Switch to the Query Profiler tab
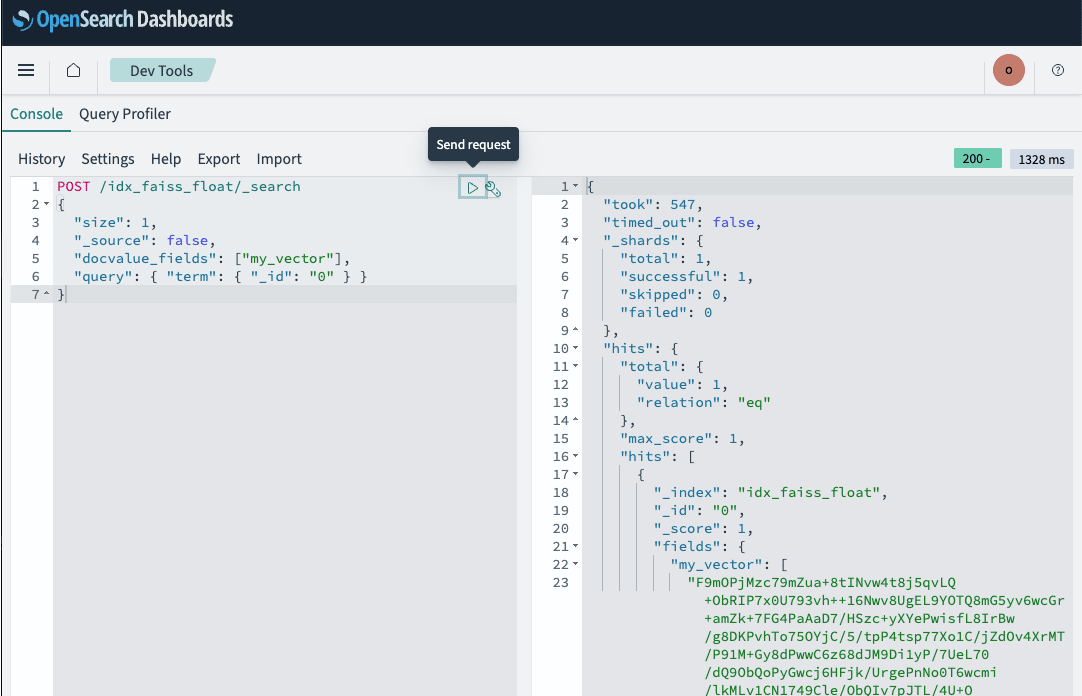This screenshot has height=696, width=1082. [125, 114]
